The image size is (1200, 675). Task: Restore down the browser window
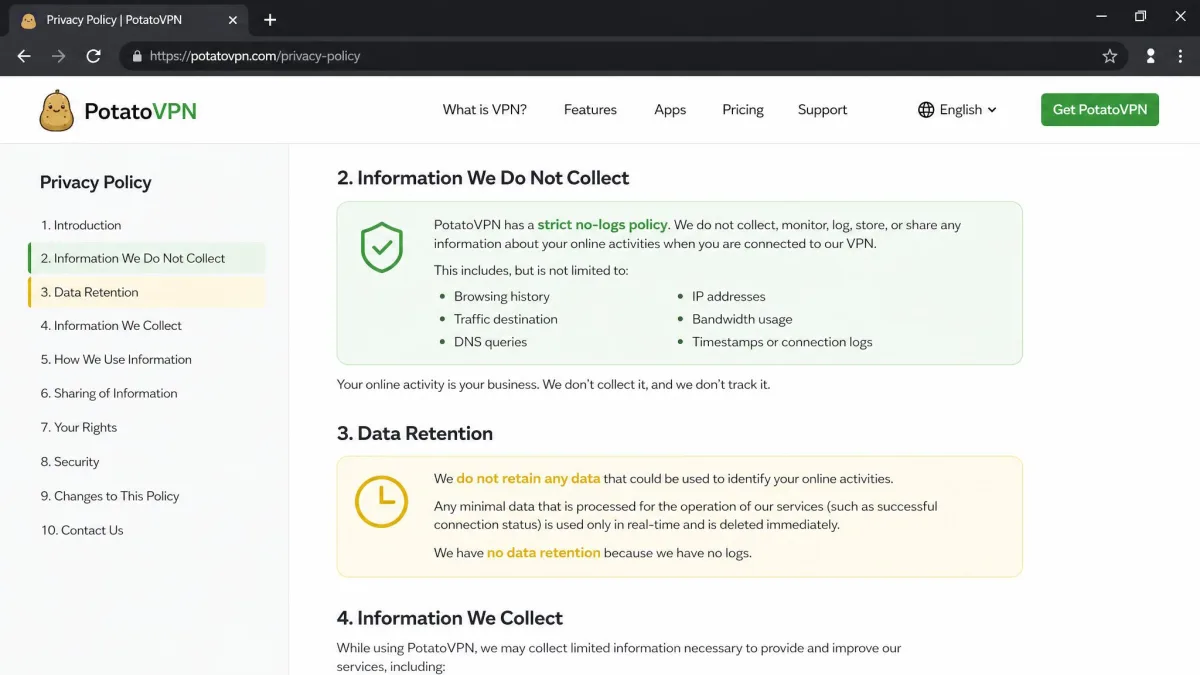pyautogui.click(x=1140, y=16)
